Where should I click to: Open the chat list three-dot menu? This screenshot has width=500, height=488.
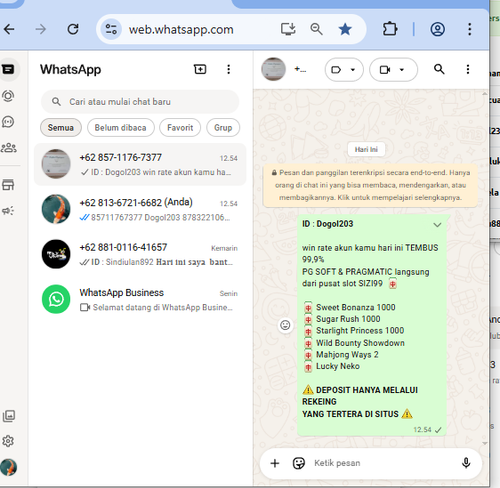point(228,69)
